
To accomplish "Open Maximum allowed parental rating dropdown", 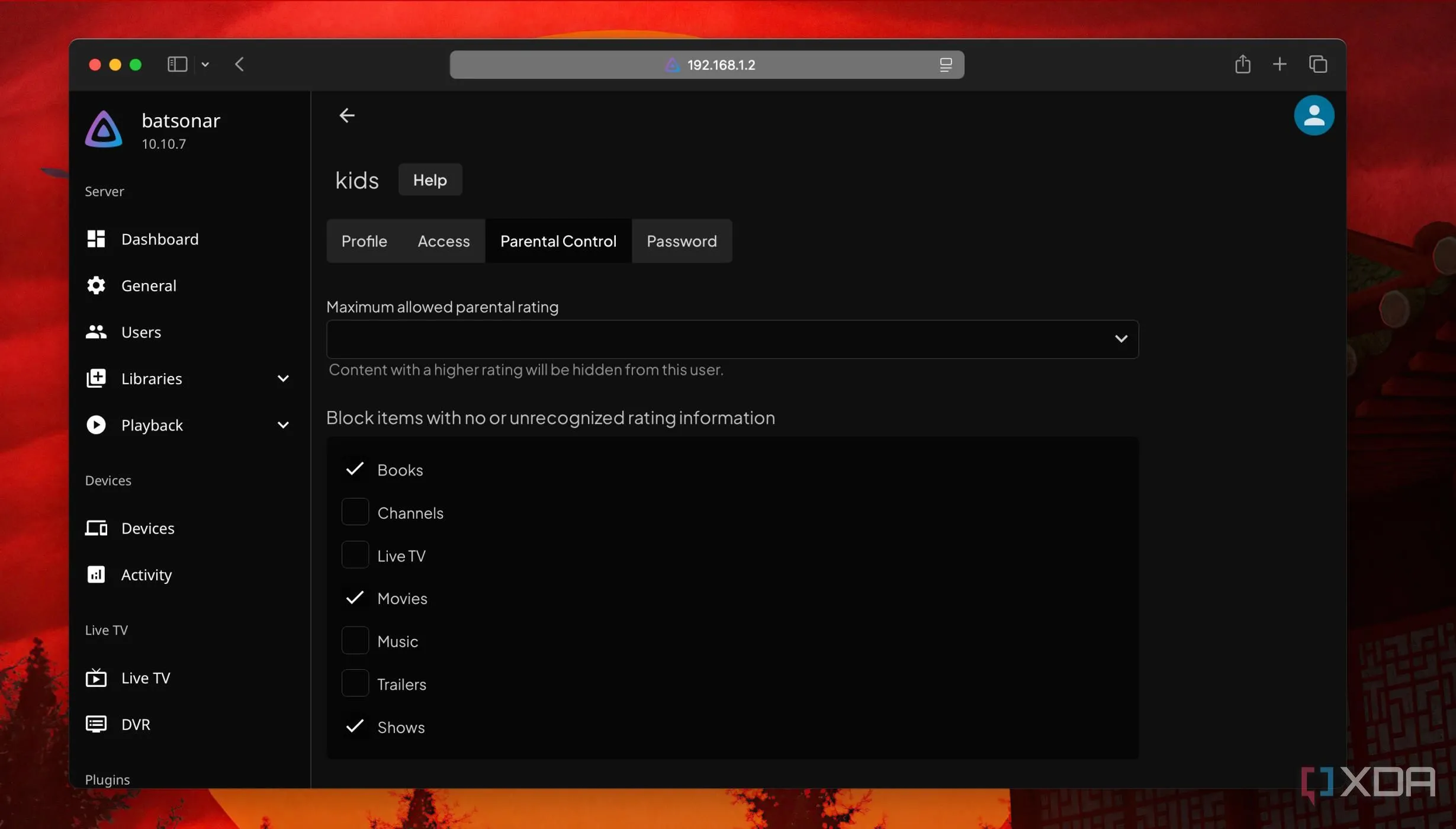I will pos(732,339).
